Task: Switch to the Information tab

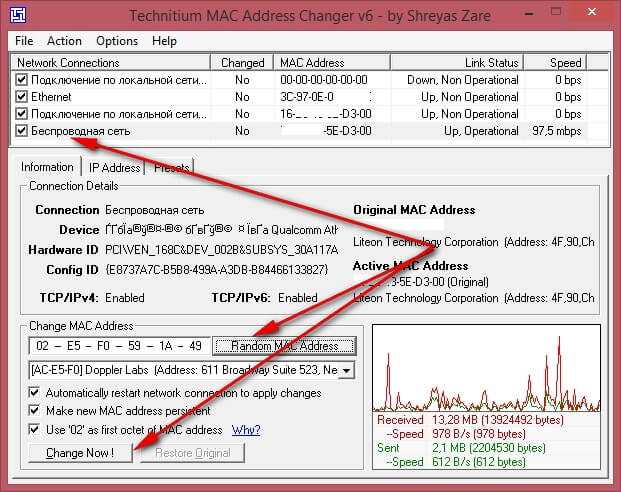Action: pyautogui.click(x=47, y=167)
